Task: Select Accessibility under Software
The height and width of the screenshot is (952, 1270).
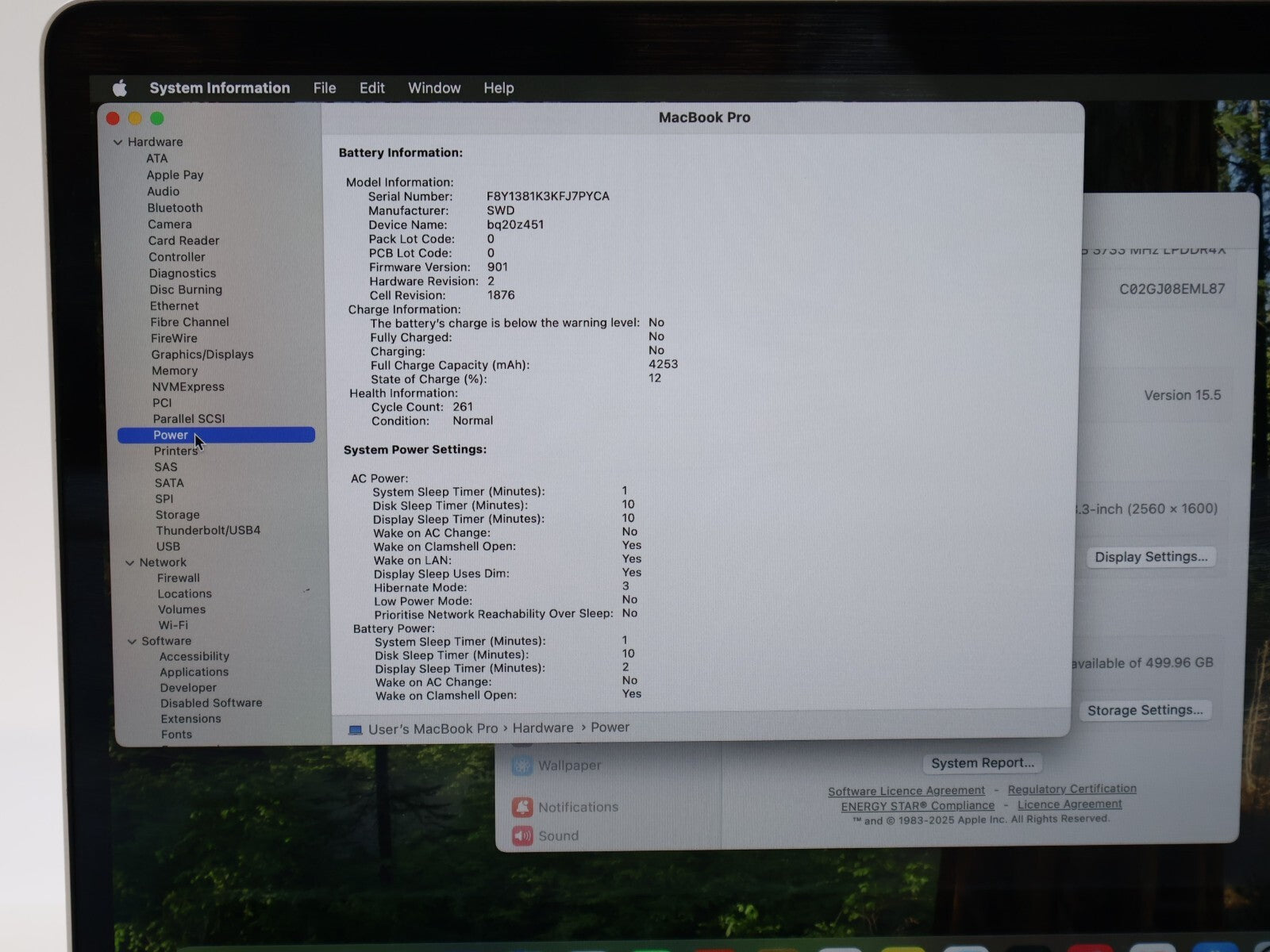Action: (x=194, y=657)
